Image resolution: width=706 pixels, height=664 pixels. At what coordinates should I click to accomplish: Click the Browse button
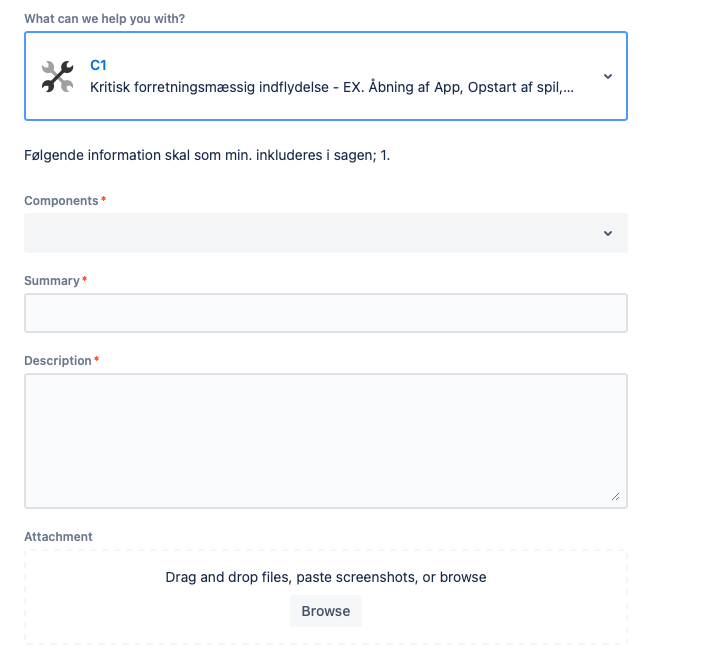326,611
